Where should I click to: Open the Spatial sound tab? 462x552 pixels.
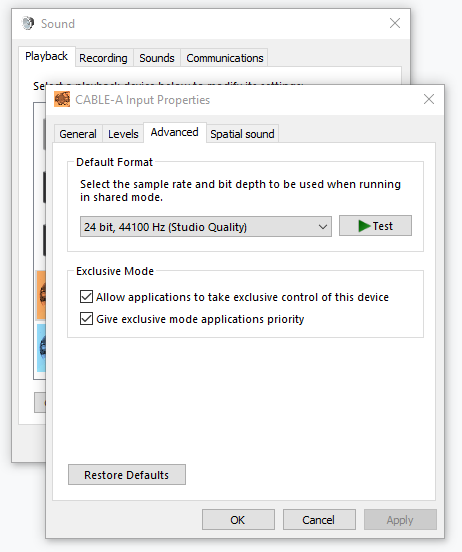[x=242, y=134]
